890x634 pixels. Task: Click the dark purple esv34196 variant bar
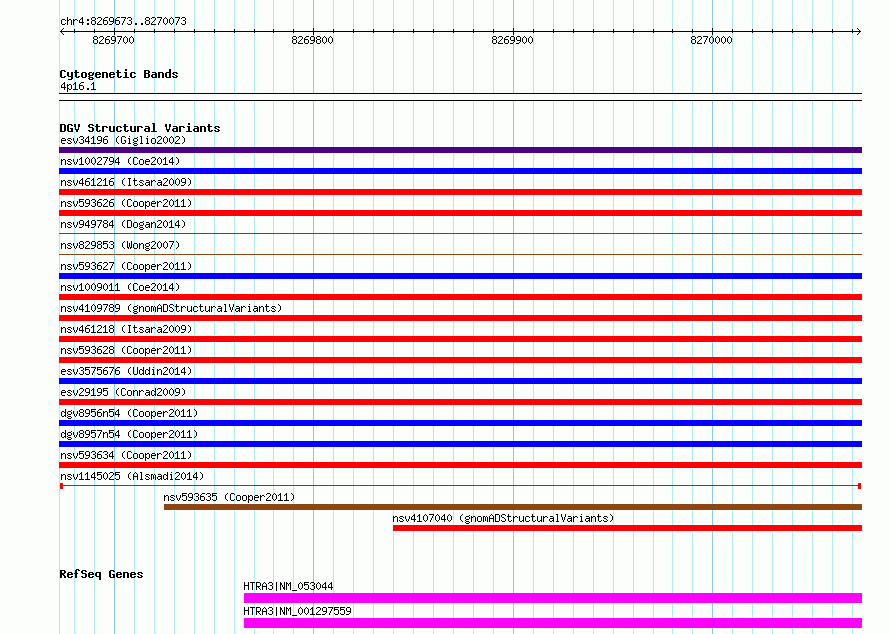tap(460, 150)
